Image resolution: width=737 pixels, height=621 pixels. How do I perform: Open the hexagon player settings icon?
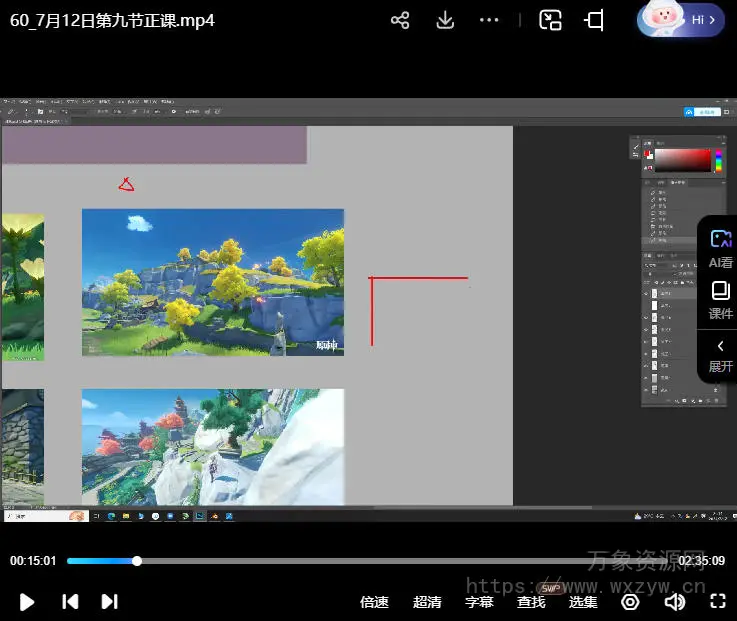tap(630, 602)
